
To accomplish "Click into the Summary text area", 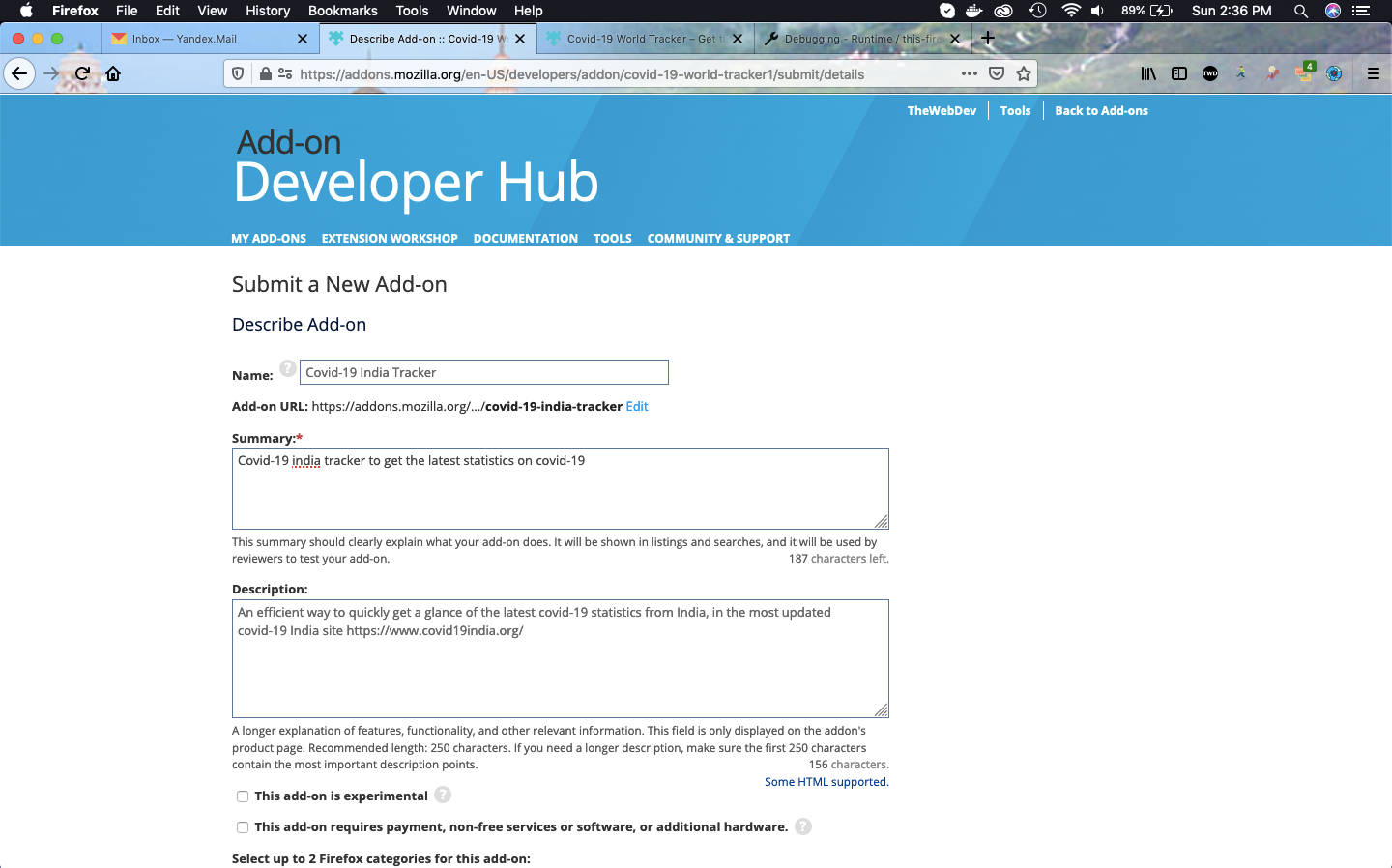I will 561,489.
